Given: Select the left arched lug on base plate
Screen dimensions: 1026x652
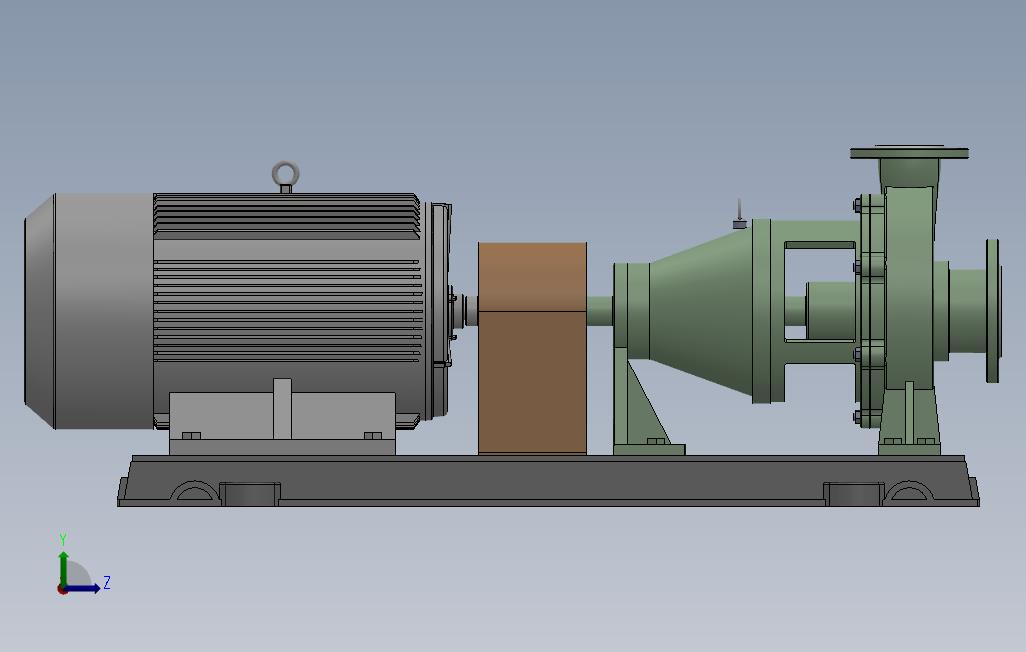Looking at the screenshot, I should click(x=195, y=492).
